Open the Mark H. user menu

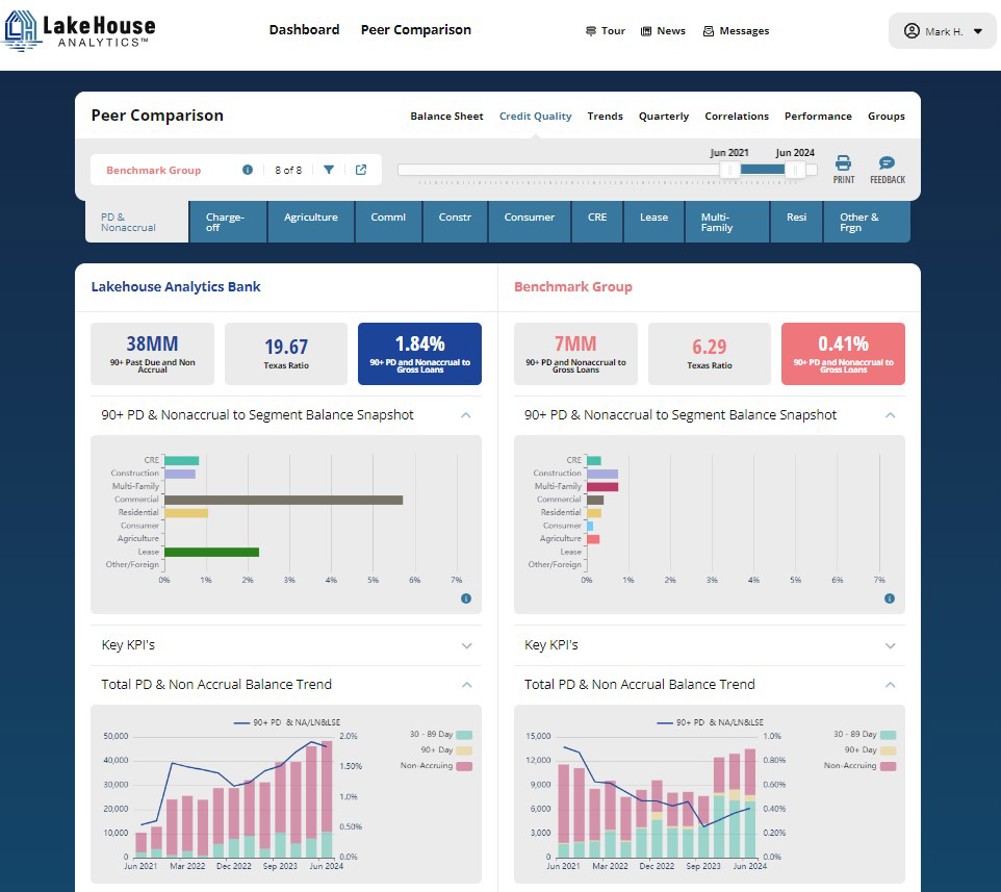[942, 31]
